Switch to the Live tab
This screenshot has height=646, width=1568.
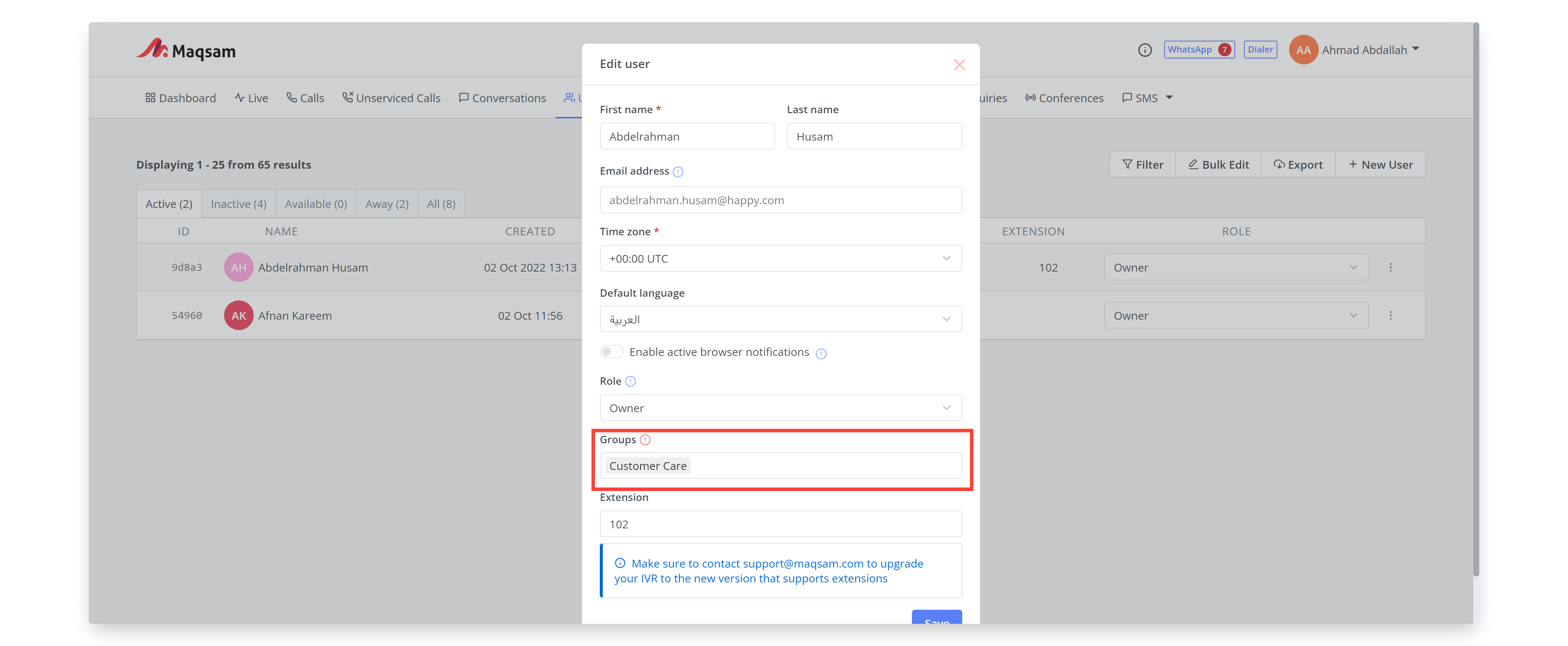(251, 98)
